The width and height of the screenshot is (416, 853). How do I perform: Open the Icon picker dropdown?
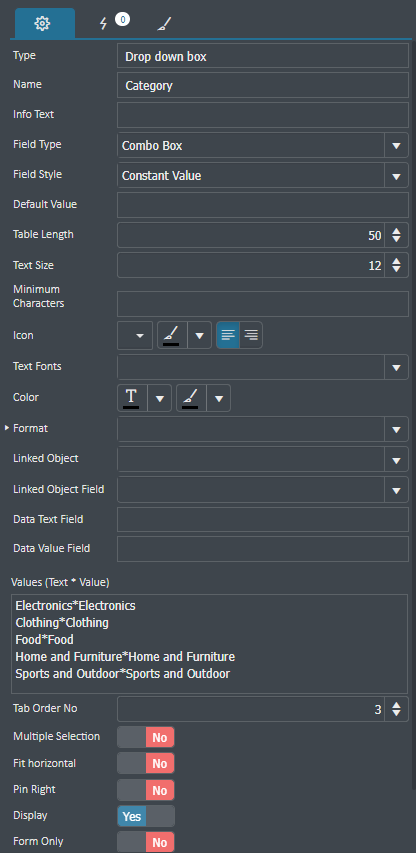[135, 335]
